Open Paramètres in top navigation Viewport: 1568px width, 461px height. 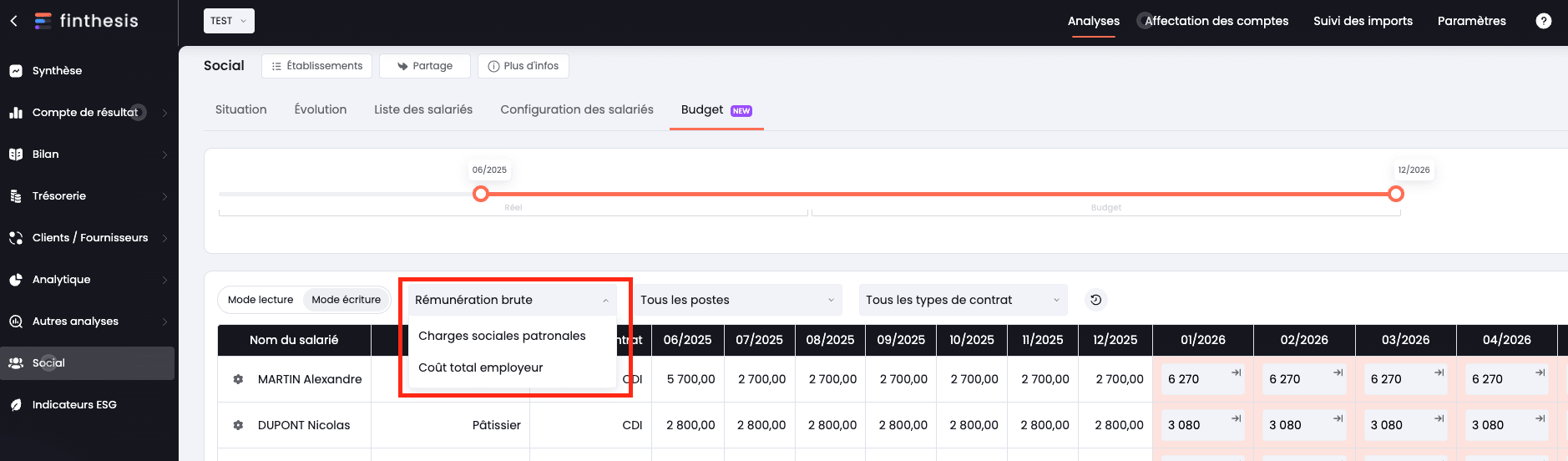point(1472,21)
